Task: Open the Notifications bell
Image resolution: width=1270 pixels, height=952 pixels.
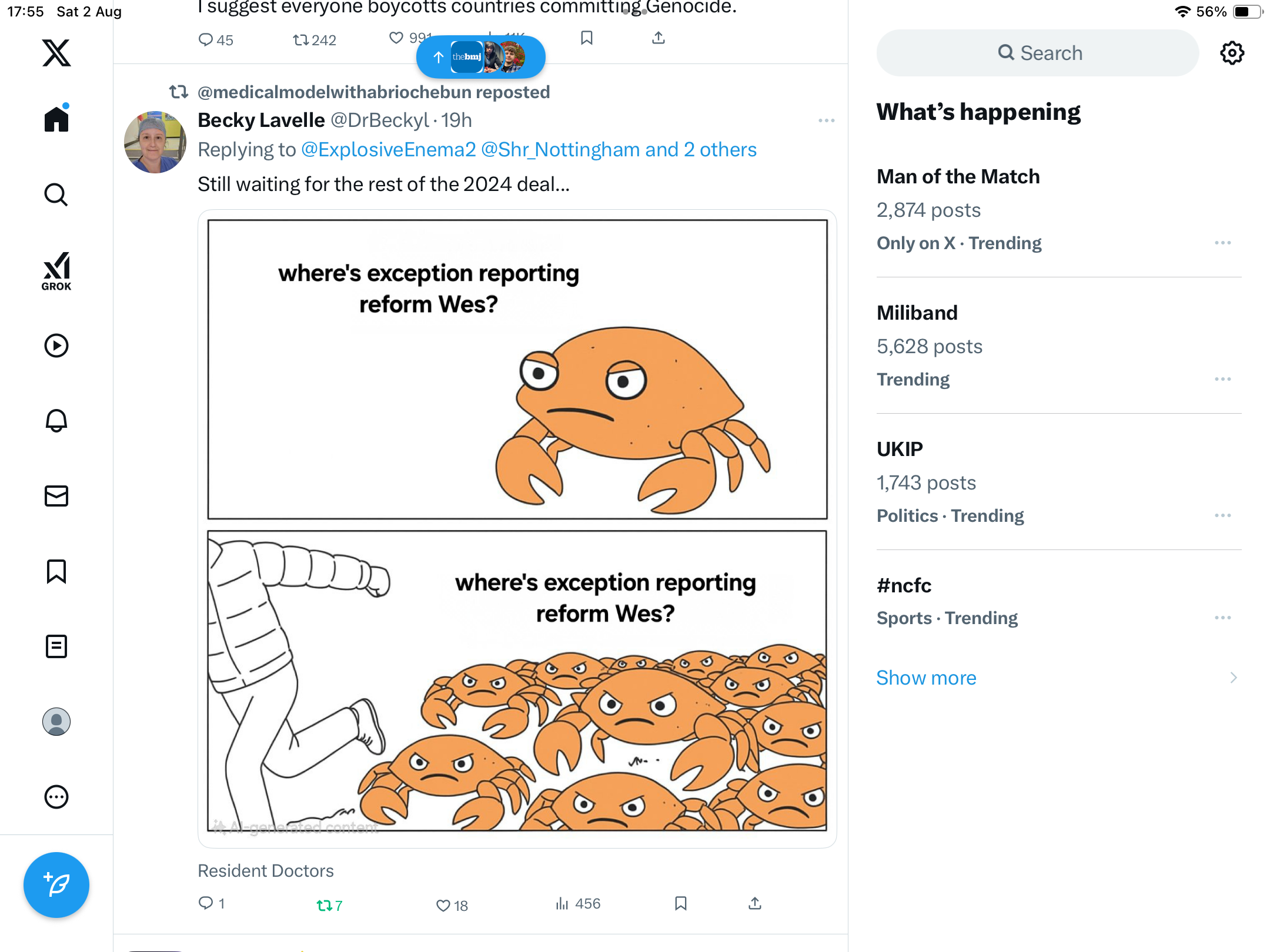Action: pos(56,421)
